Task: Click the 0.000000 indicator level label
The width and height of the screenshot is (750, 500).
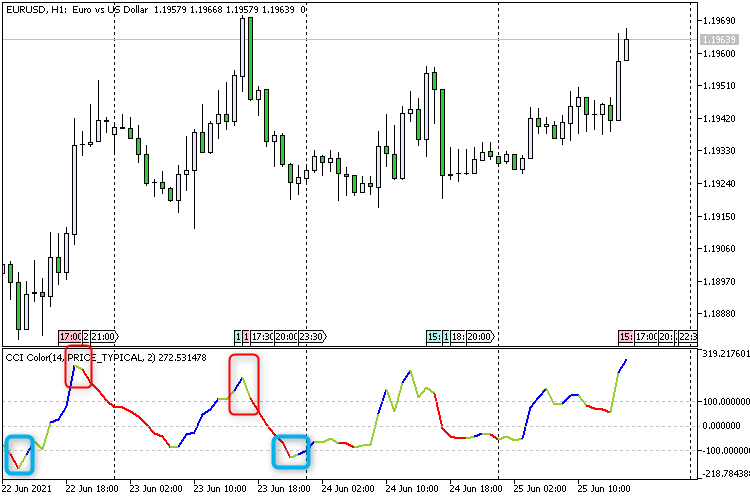Action: pos(721,426)
